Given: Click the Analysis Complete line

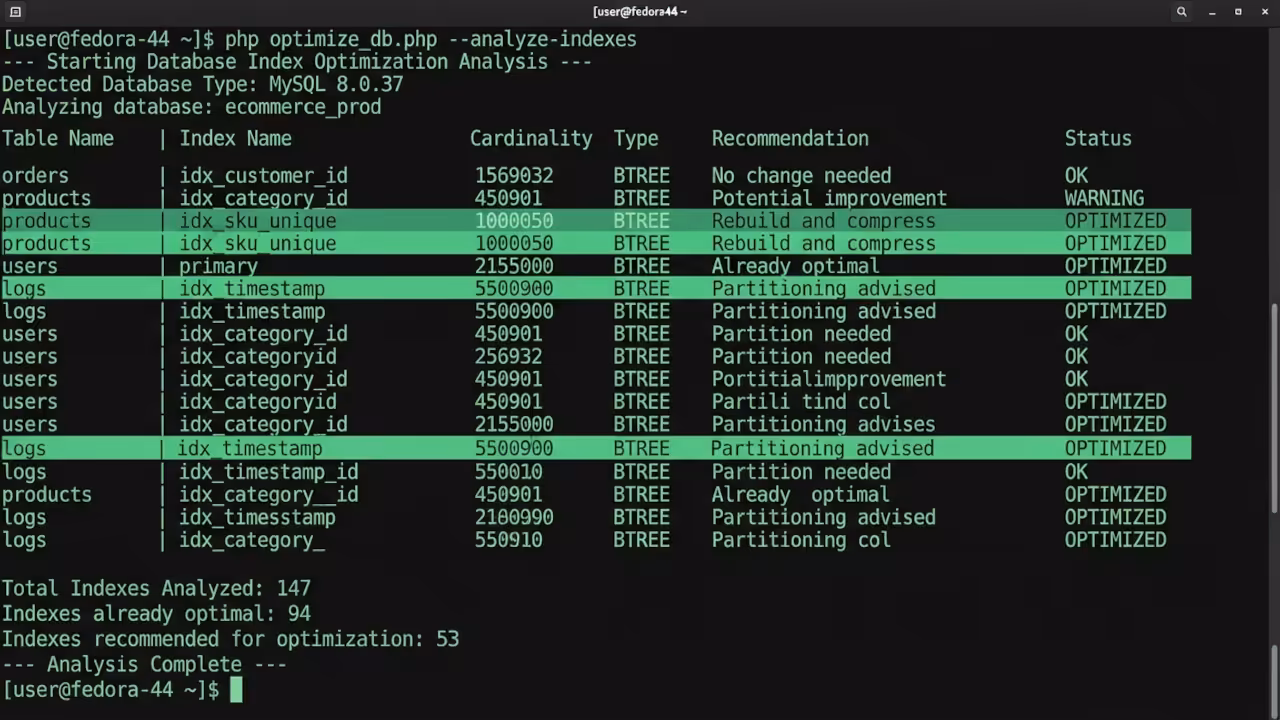Looking at the screenshot, I should point(145,665).
